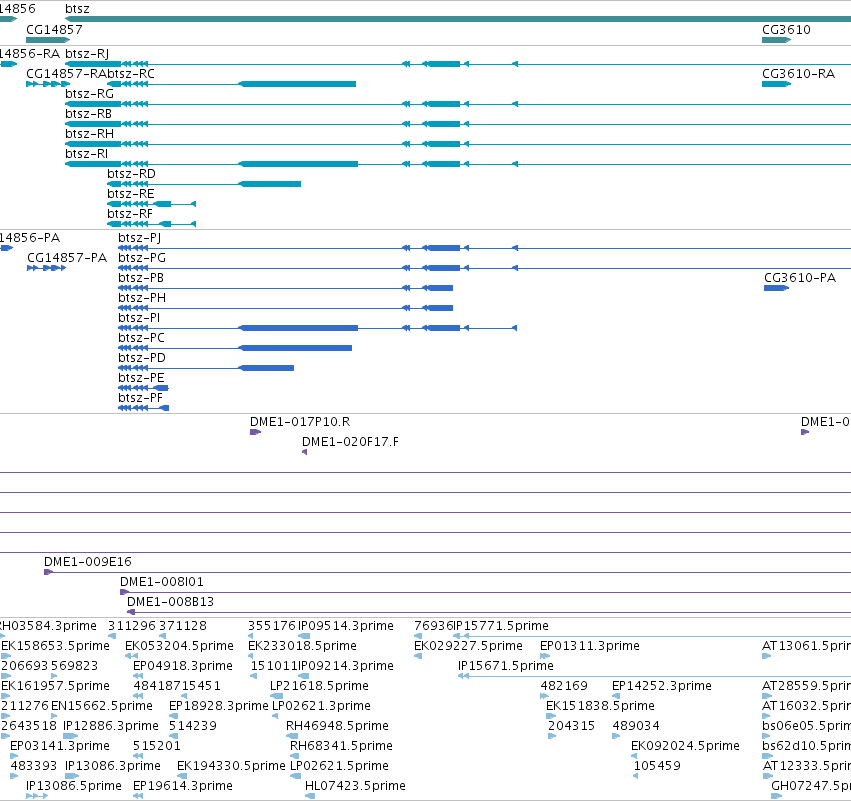This screenshot has height=801, width=851.
Task: Click the large exon of btsz-RC transcript
Action: [297, 84]
